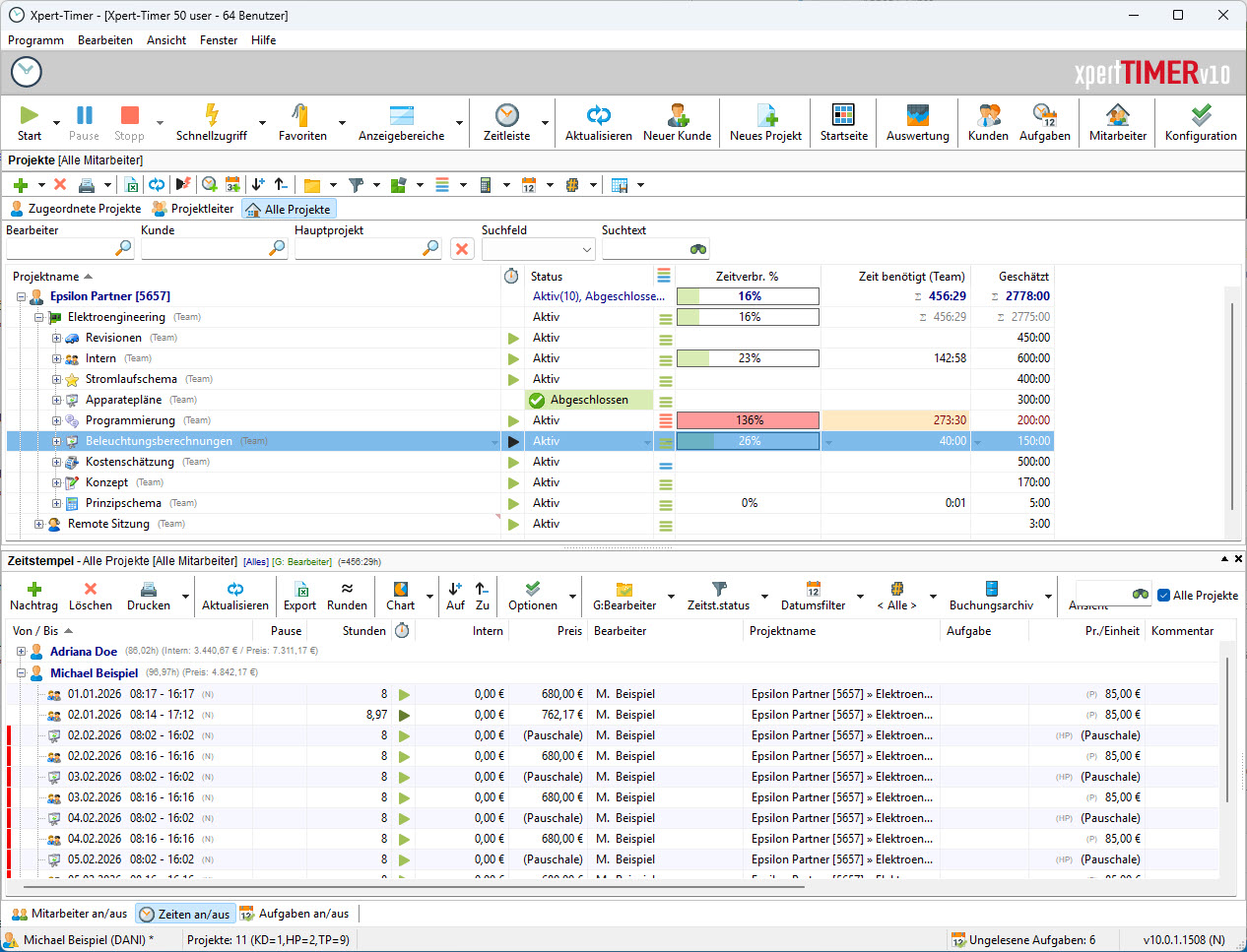
Task: Click the Suchtext binoculars search button
Action: point(698,249)
